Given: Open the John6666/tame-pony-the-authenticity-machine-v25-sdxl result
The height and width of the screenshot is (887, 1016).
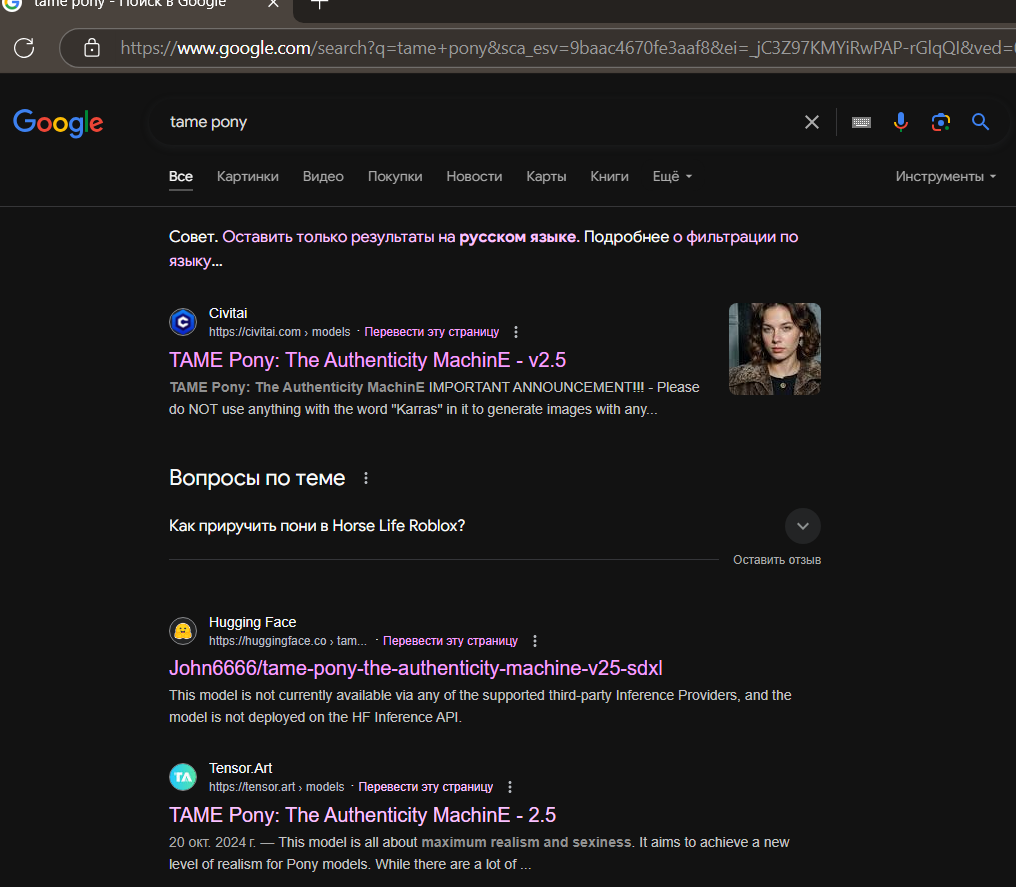Looking at the screenshot, I should pos(415,668).
